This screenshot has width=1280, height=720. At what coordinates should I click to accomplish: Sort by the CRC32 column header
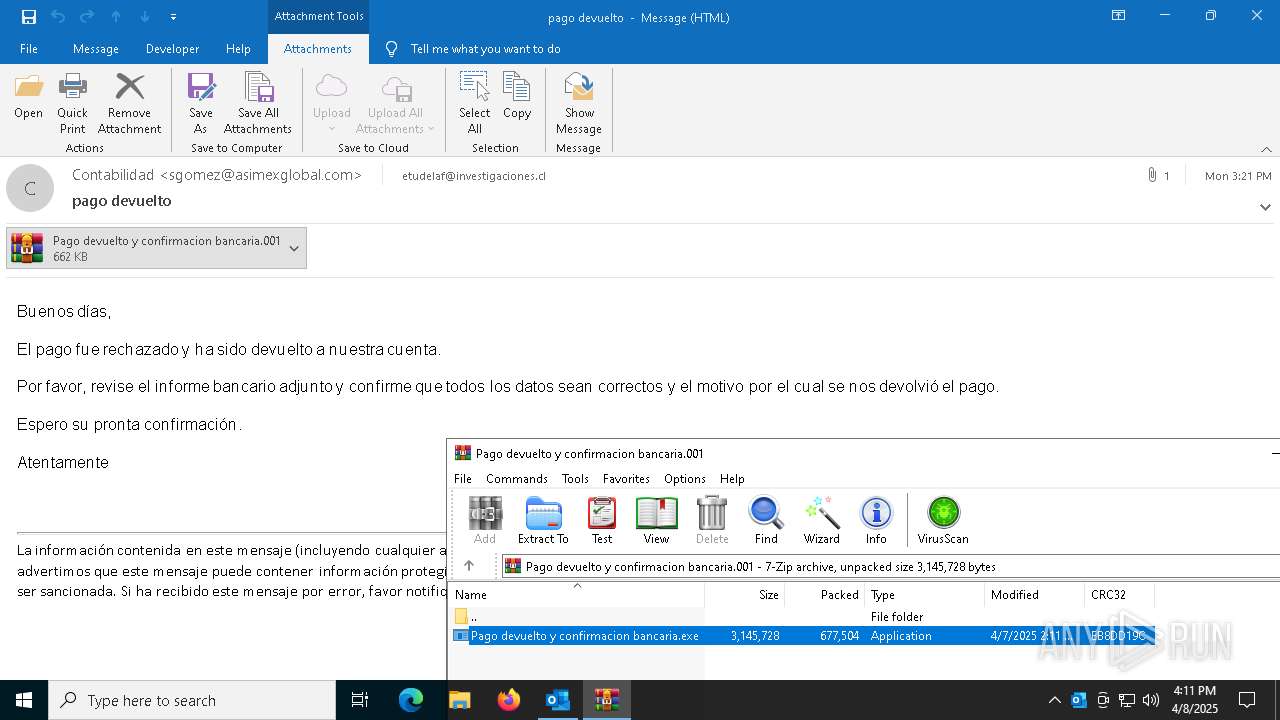(1119, 595)
